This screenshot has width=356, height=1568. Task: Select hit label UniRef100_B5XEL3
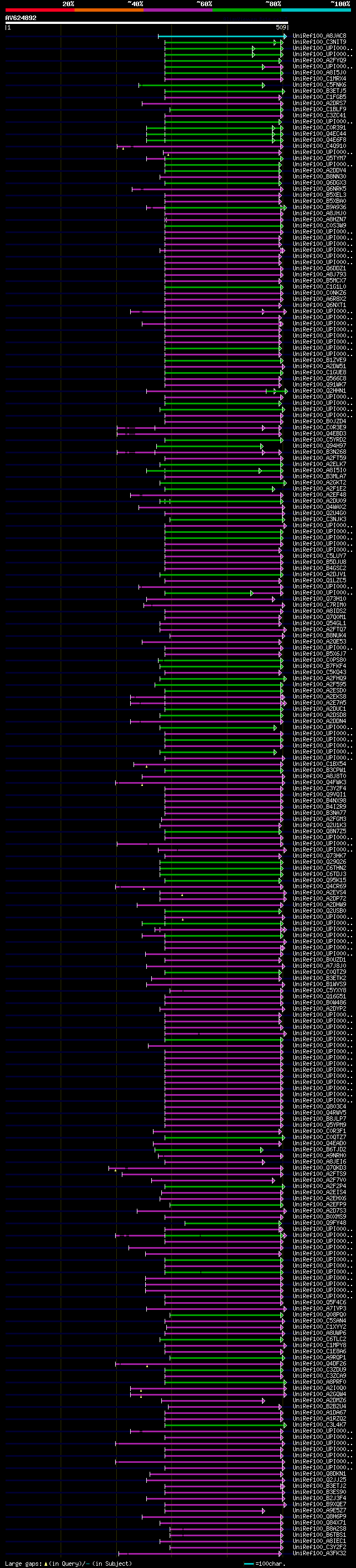point(319,195)
